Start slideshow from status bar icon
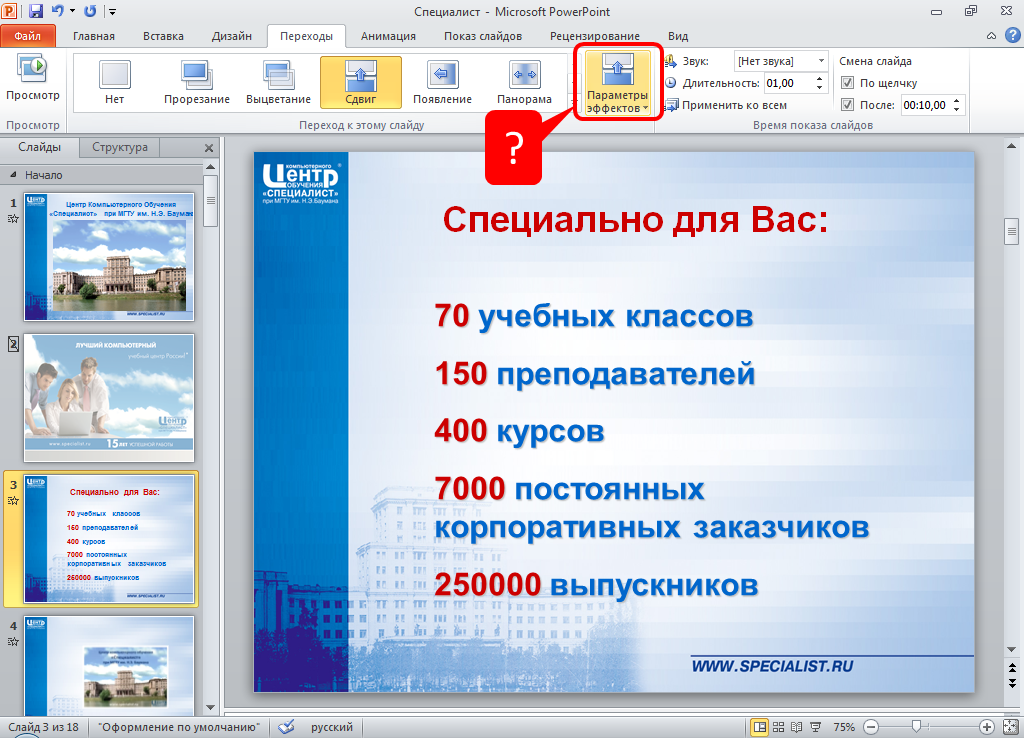Image resolution: width=1024 pixels, height=738 pixels. [815, 727]
